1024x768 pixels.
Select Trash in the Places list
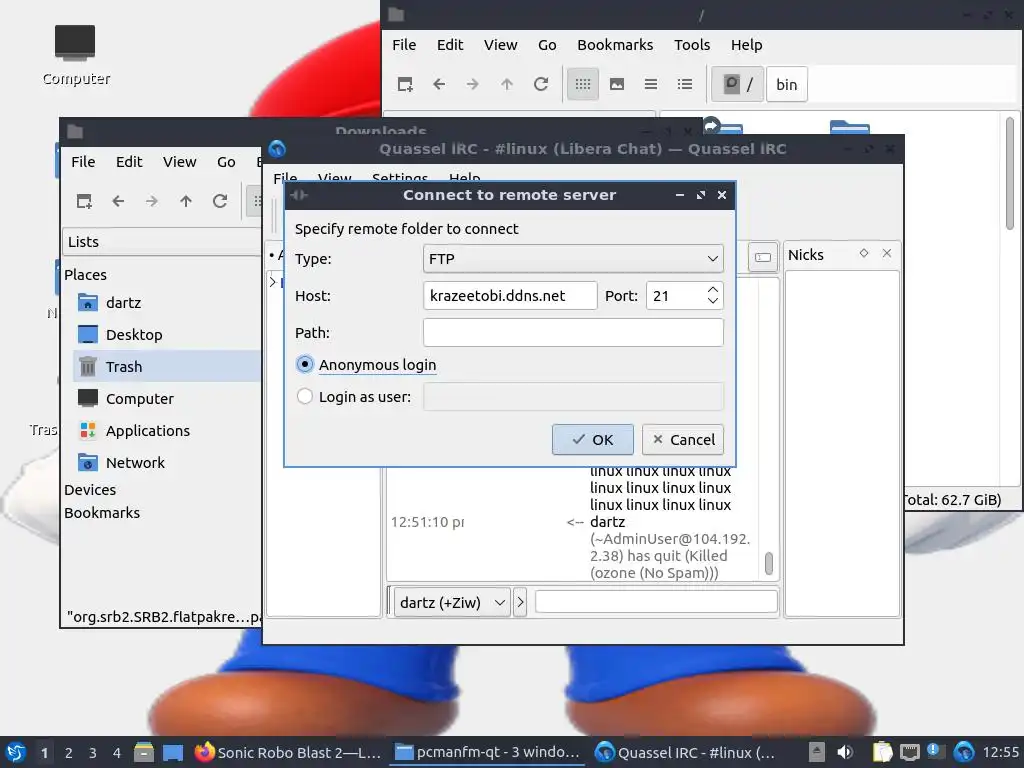click(x=167, y=366)
